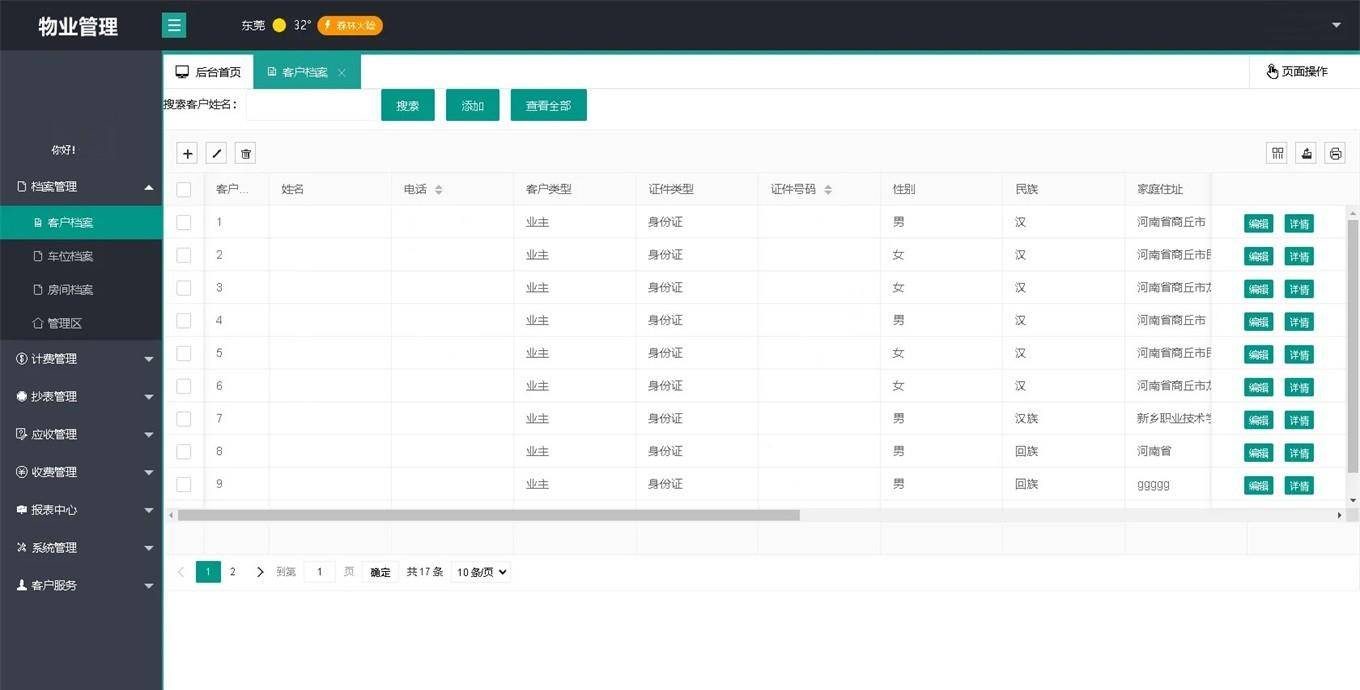Click the 搜索 button
This screenshot has width=1360, height=690.
coord(408,105)
